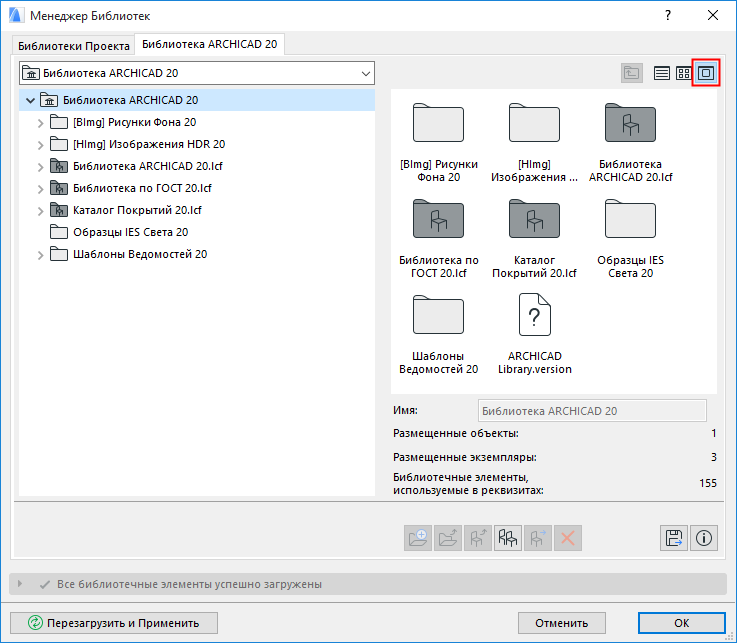Expand the status message disclosure triangle
The image size is (737, 643).
tap(19, 584)
